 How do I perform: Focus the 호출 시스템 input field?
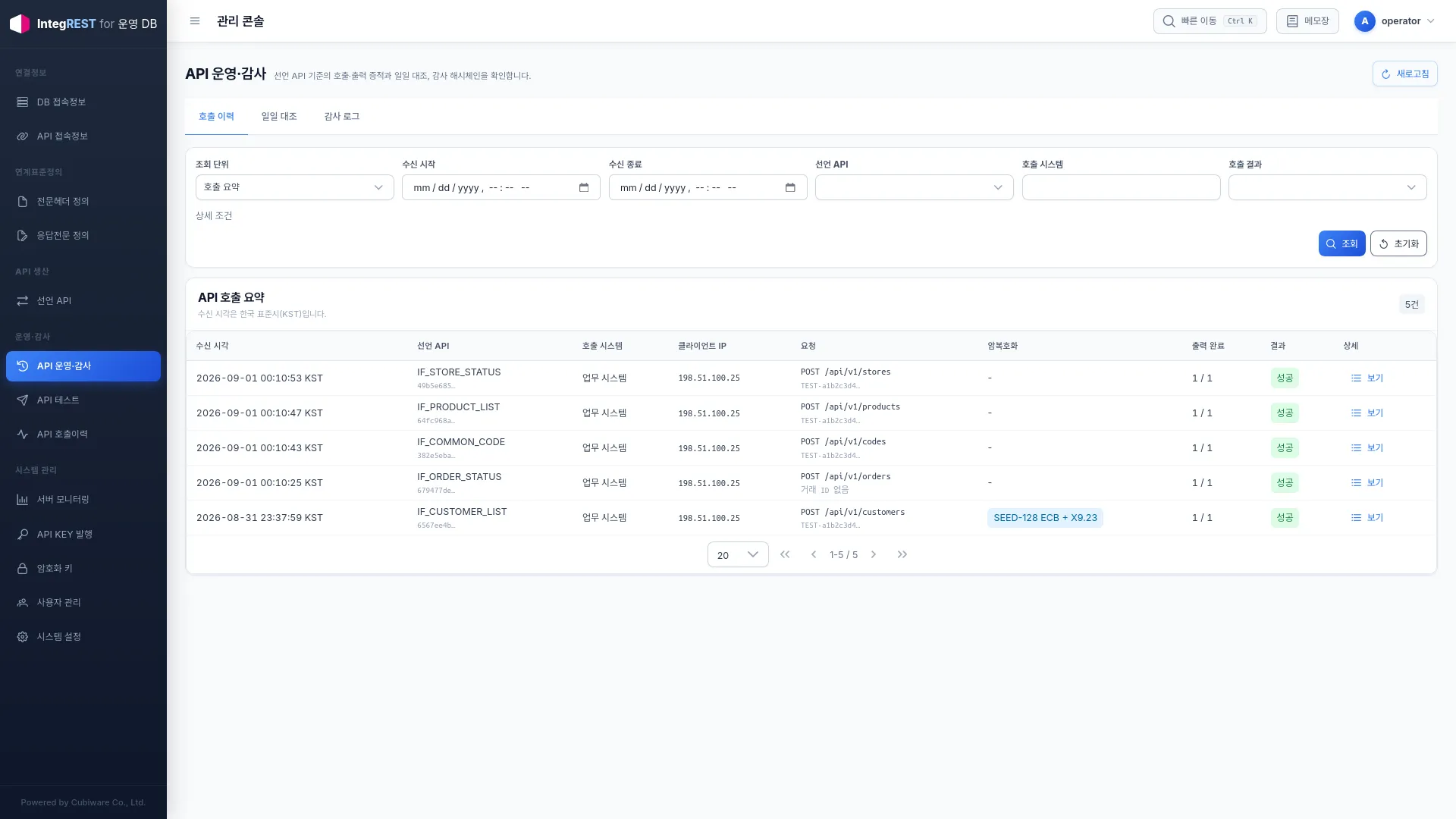[x=1121, y=187]
